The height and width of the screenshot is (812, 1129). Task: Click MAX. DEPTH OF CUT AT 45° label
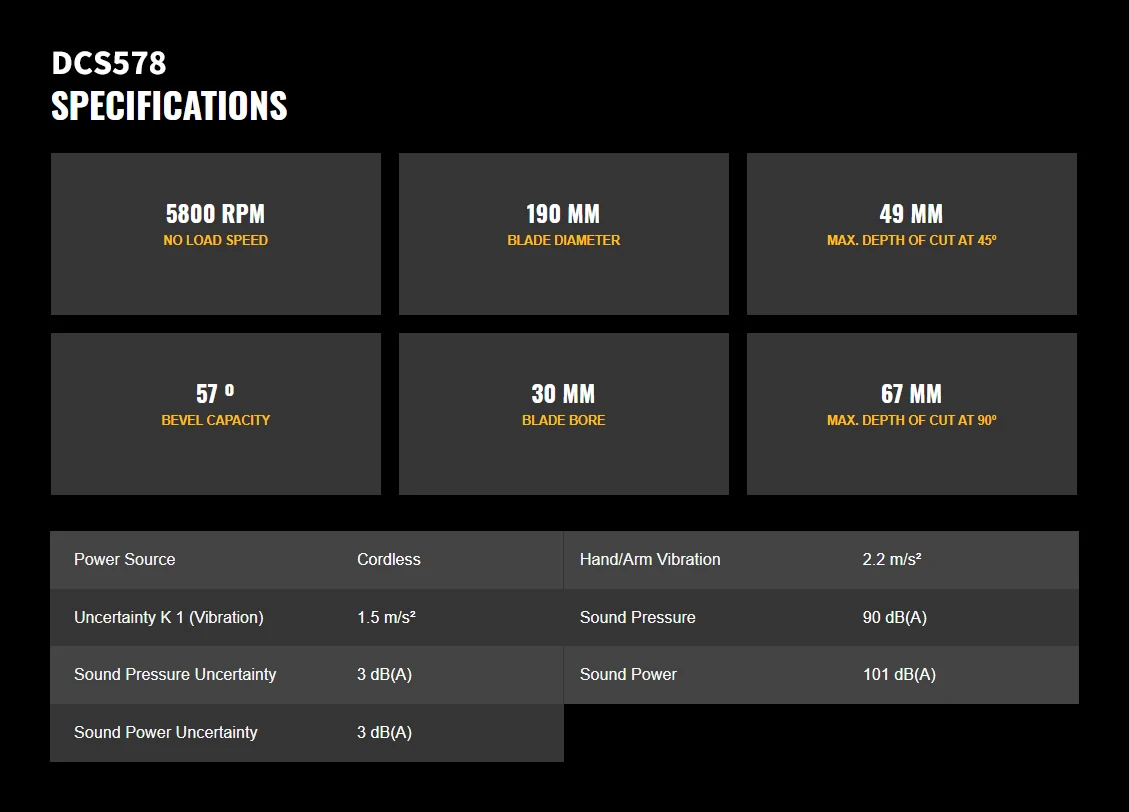click(912, 240)
